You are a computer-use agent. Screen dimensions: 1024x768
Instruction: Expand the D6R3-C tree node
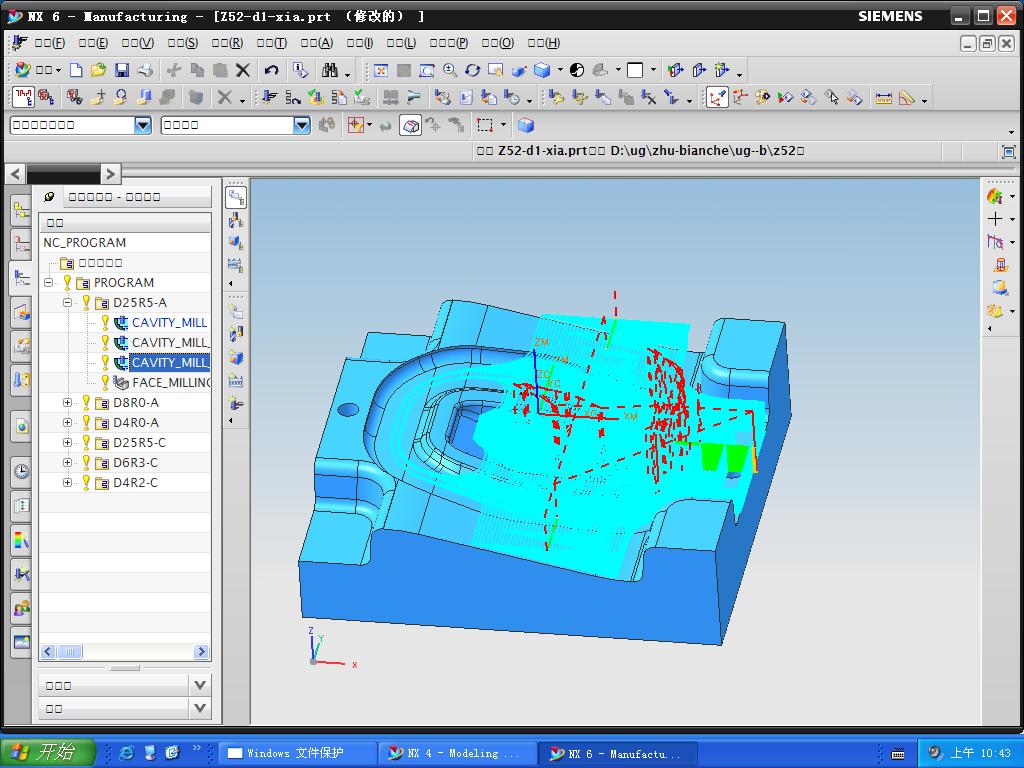(68, 462)
